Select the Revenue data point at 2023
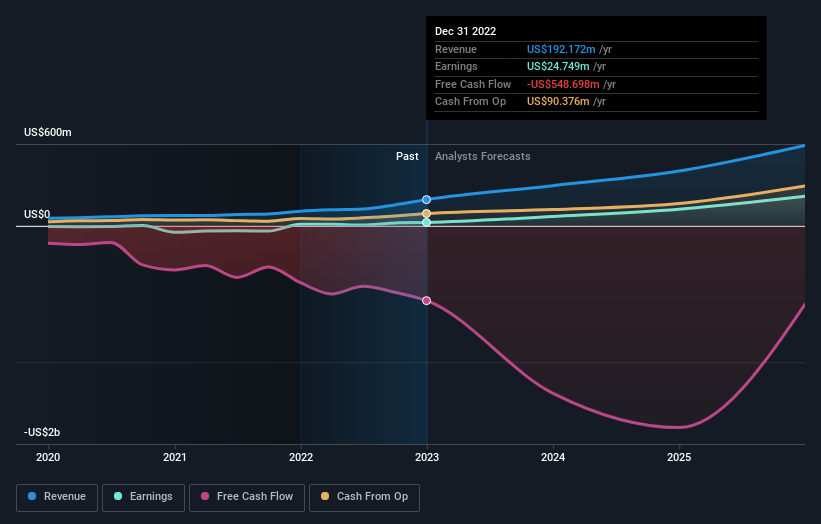The width and height of the screenshot is (821, 524). 427,199
